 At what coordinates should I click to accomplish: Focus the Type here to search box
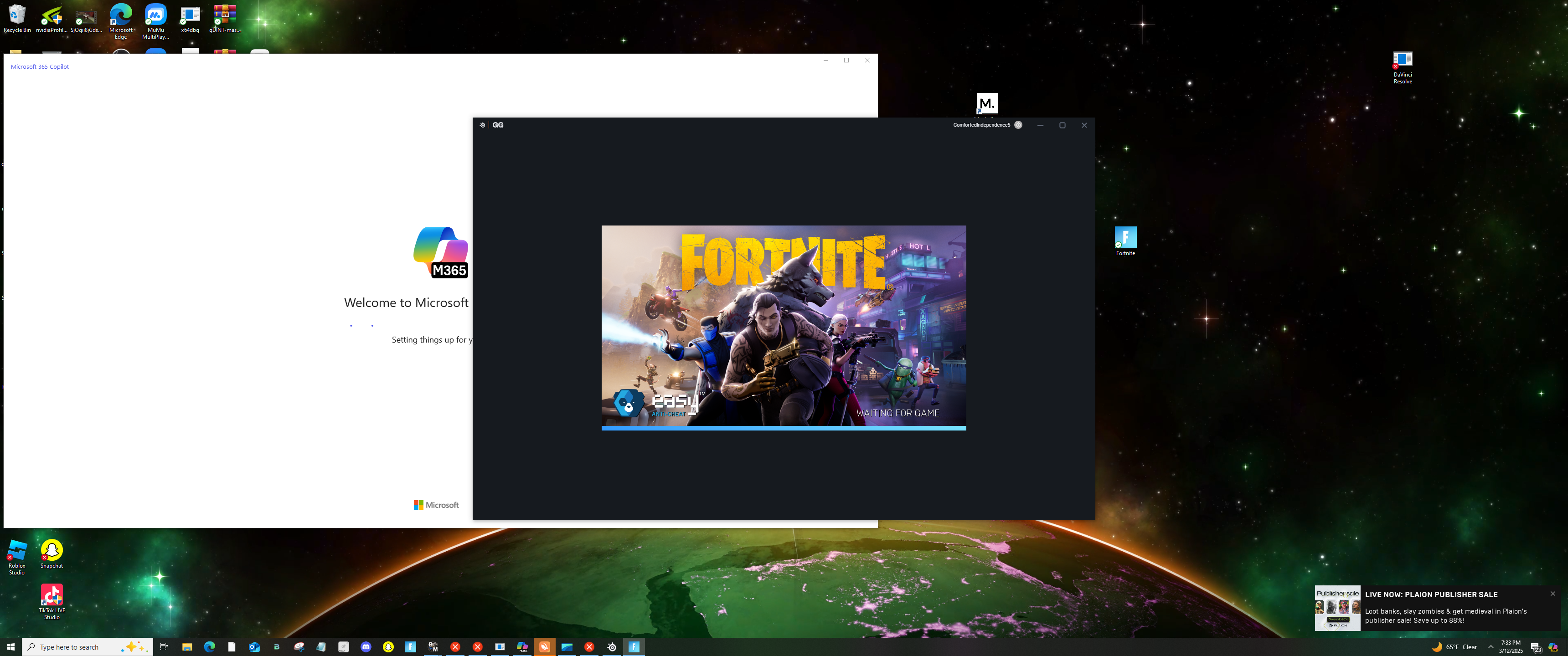point(87,647)
